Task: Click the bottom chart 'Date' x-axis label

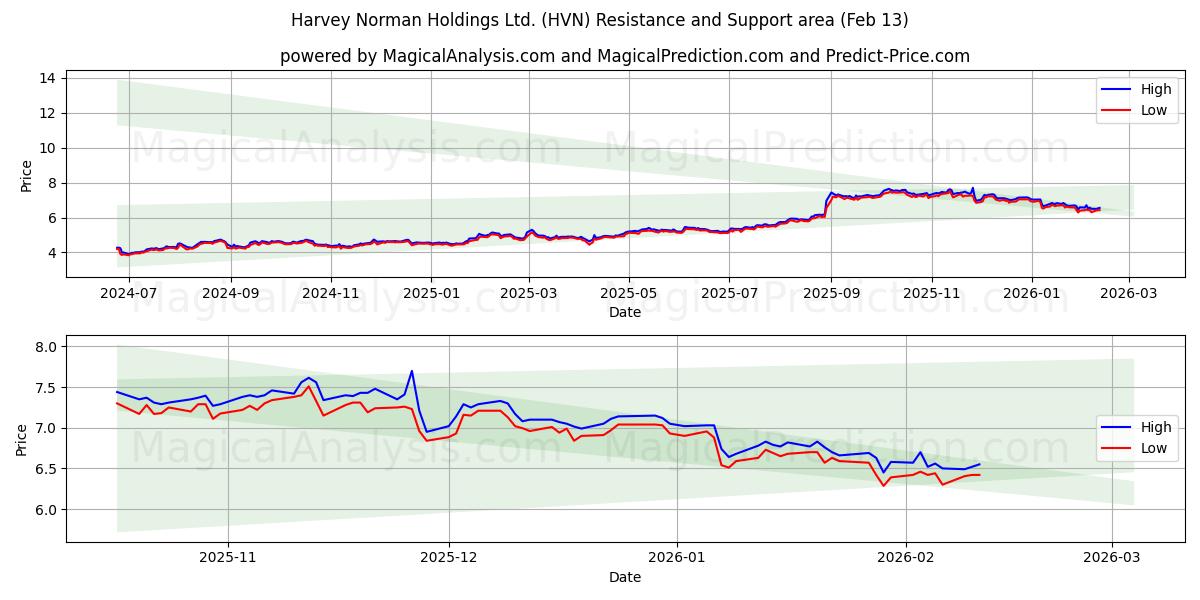Action: [625, 577]
